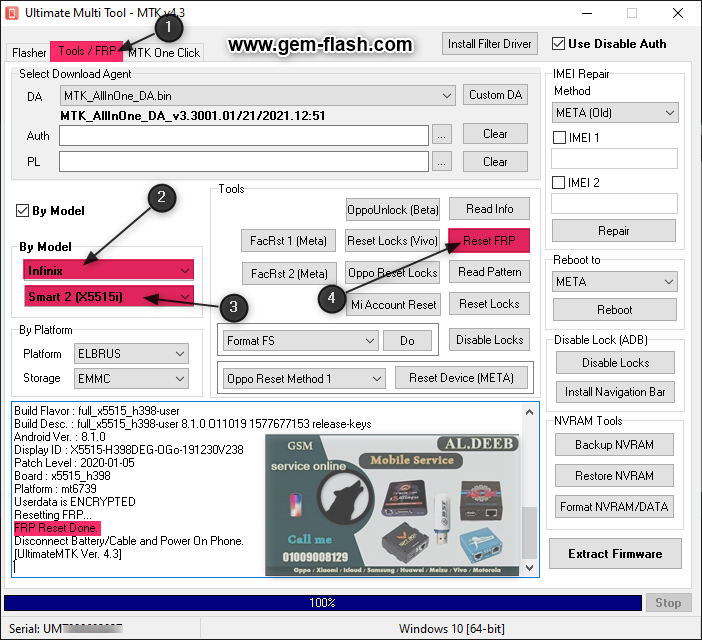The width and height of the screenshot is (702, 640).
Task: Click OppoUnlock (Beta) button
Action: (x=393, y=210)
